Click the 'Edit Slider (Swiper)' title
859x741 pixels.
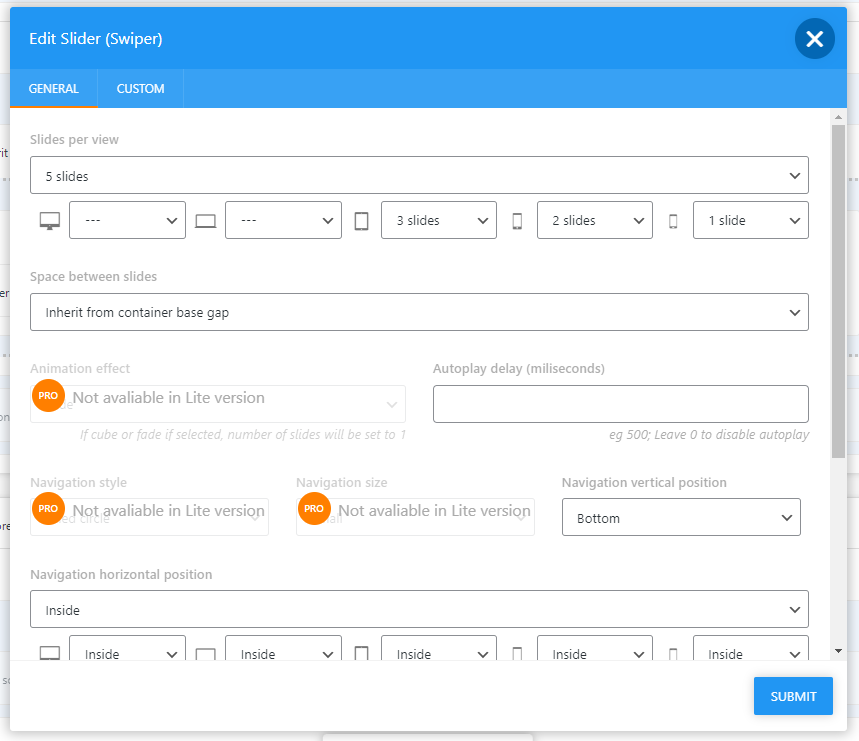(x=96, y=39)
